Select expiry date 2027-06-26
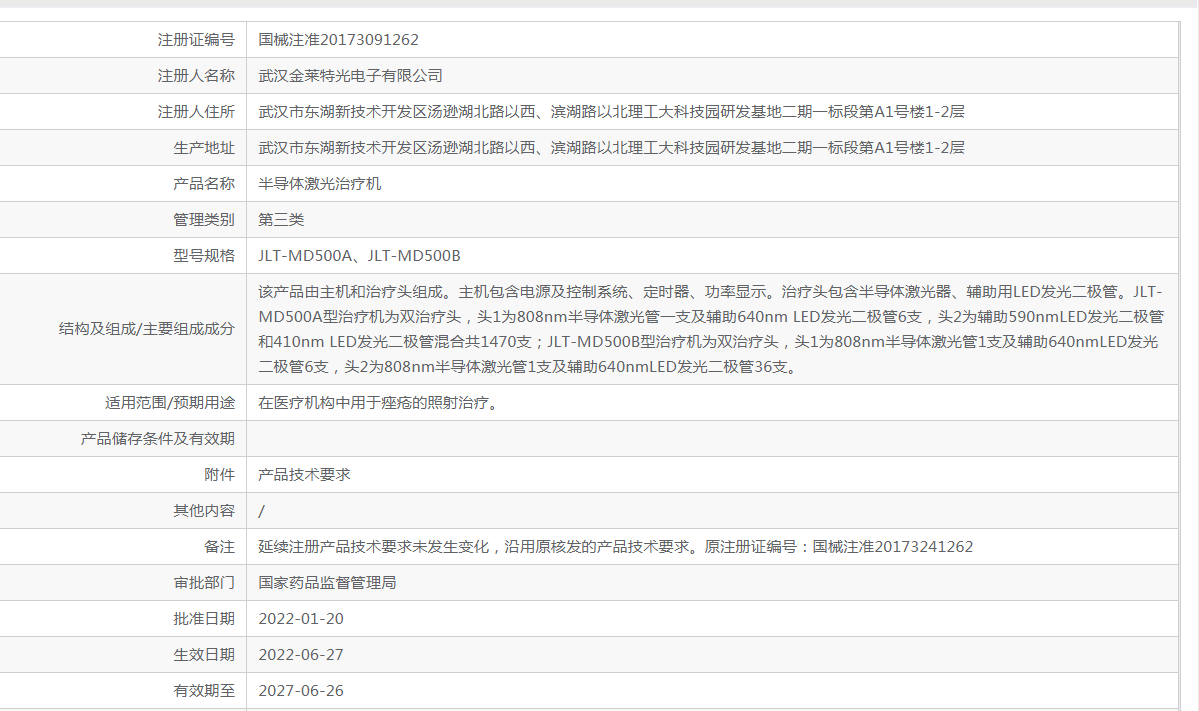Image resolution: width=1199 pixels, height=711 pixels. [301, 690]
